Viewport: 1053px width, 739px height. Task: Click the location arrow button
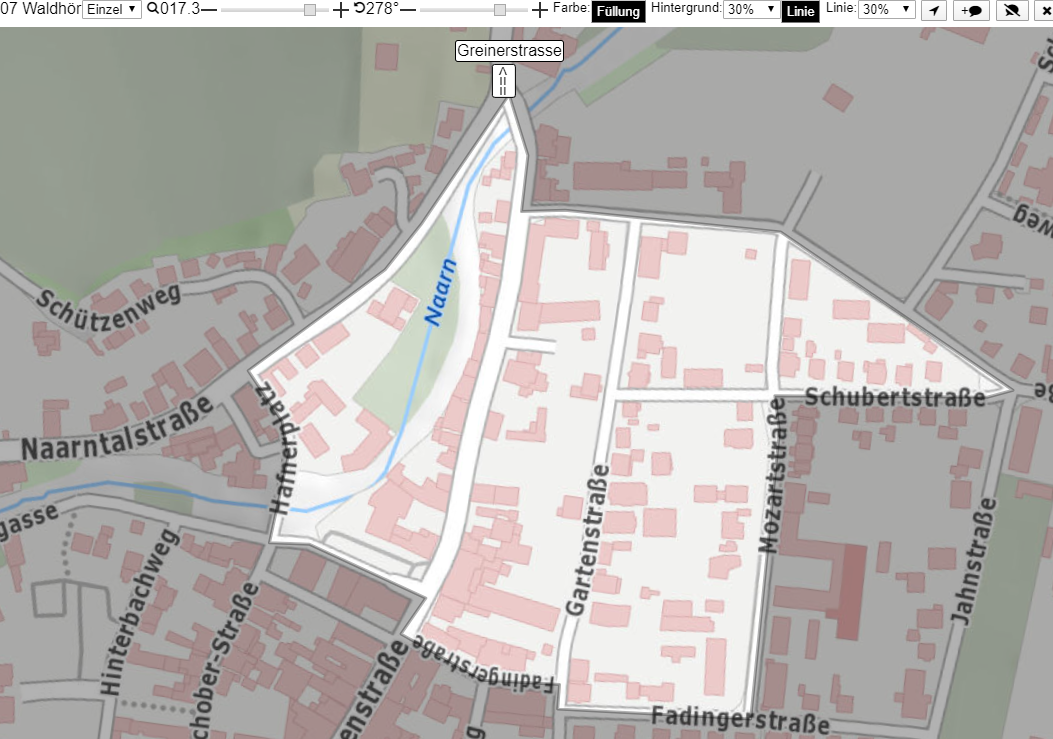click(x=933, y=10)
